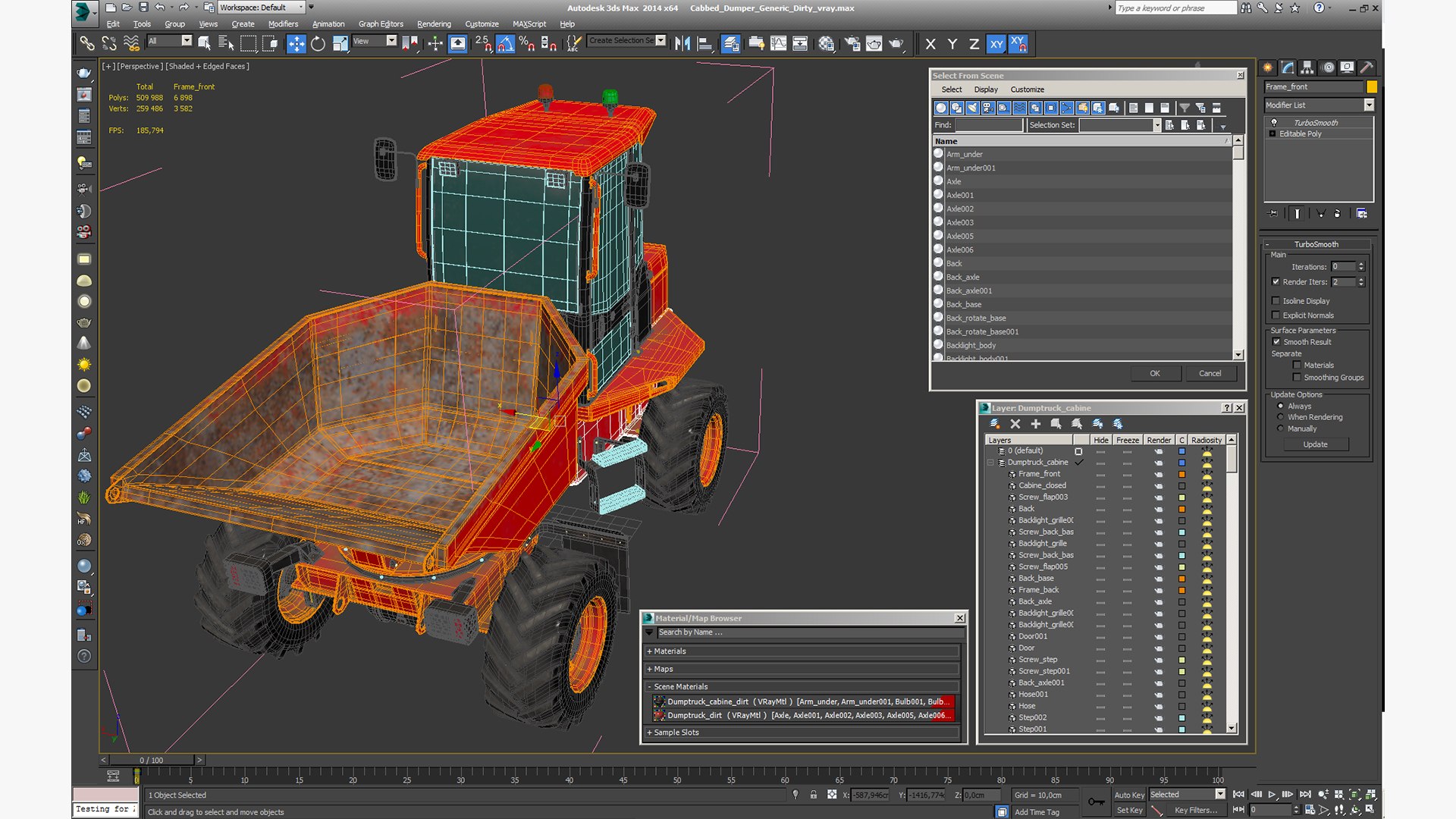Open the Rendering menu

pos(434,24)
